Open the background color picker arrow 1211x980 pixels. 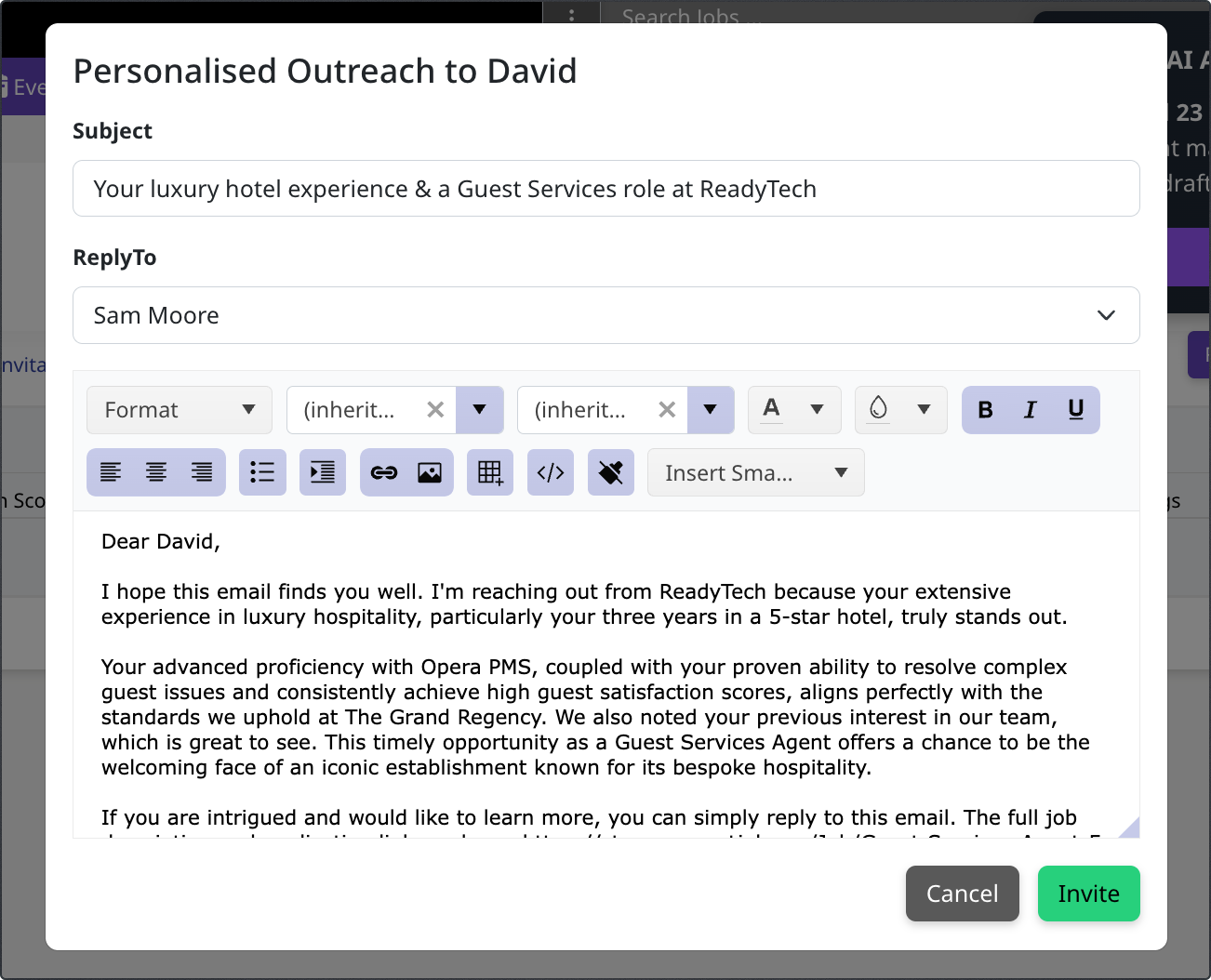925,410
